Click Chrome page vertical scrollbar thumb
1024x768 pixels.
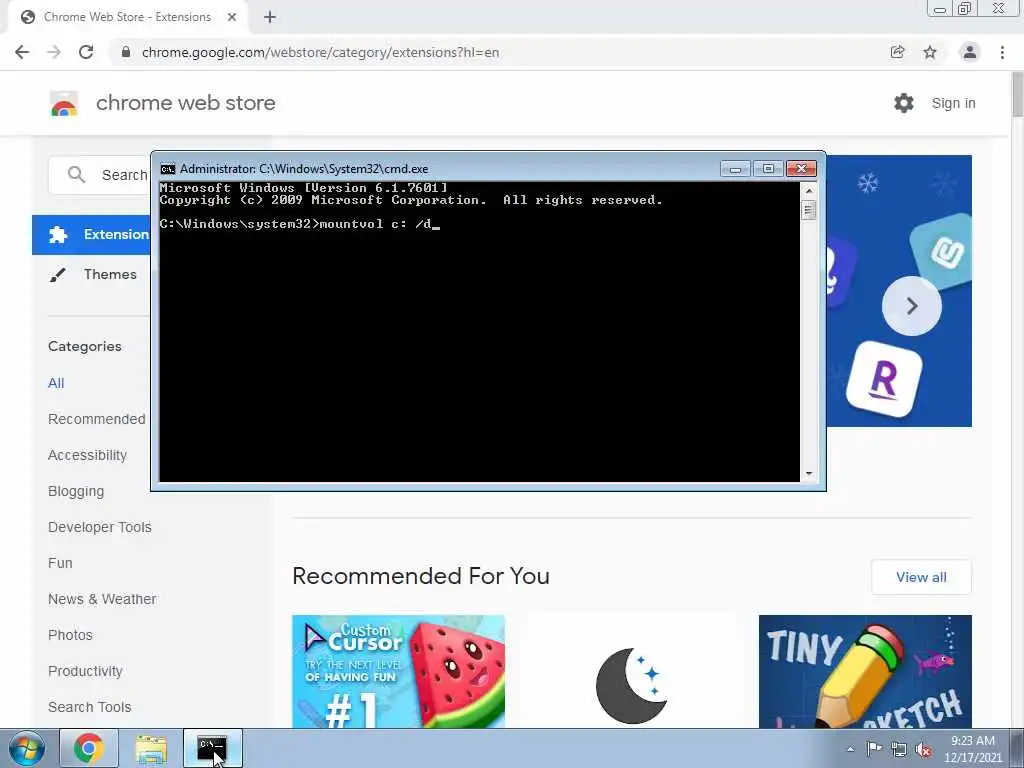(x=1017, y=95)
